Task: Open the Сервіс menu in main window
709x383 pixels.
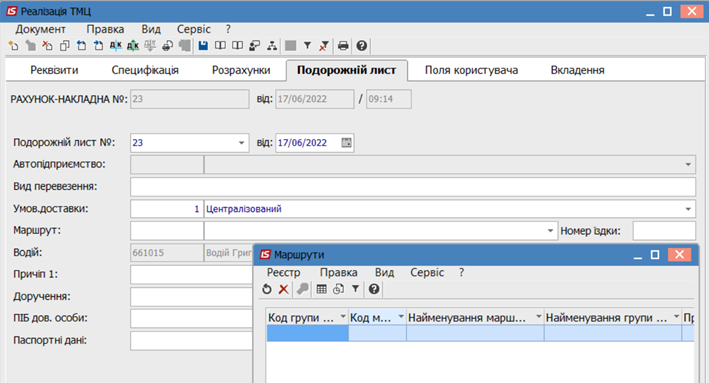Action: tap(194, 29)
